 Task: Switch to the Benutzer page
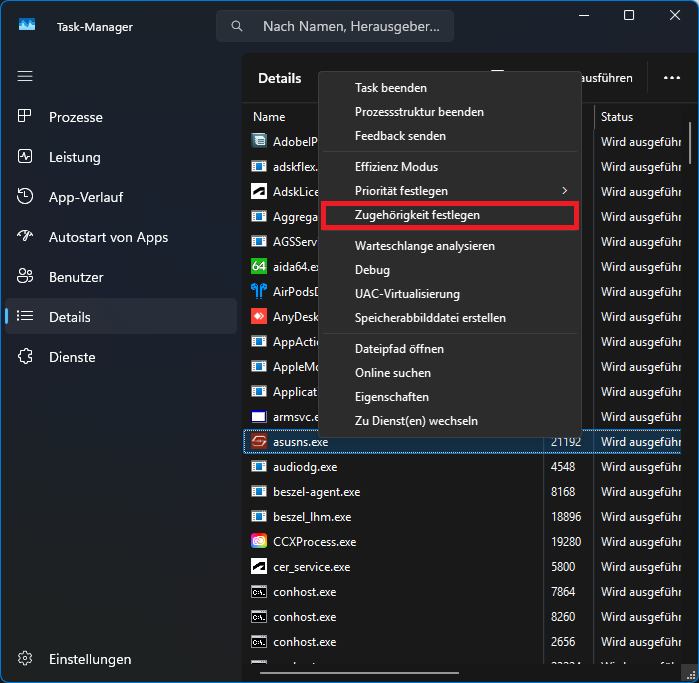pos(76,277)
